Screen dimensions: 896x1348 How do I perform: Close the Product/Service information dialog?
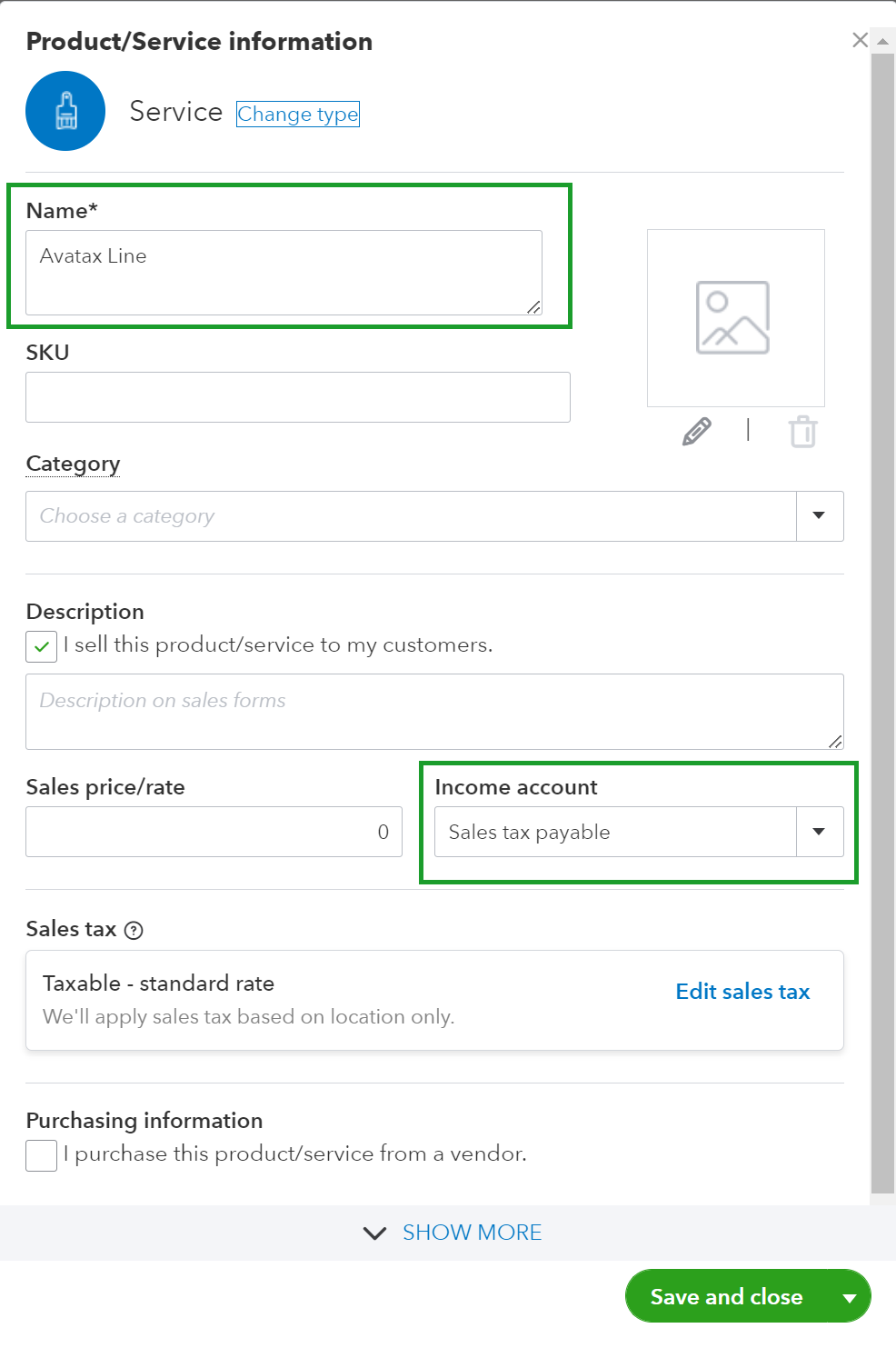coord(860,40)
